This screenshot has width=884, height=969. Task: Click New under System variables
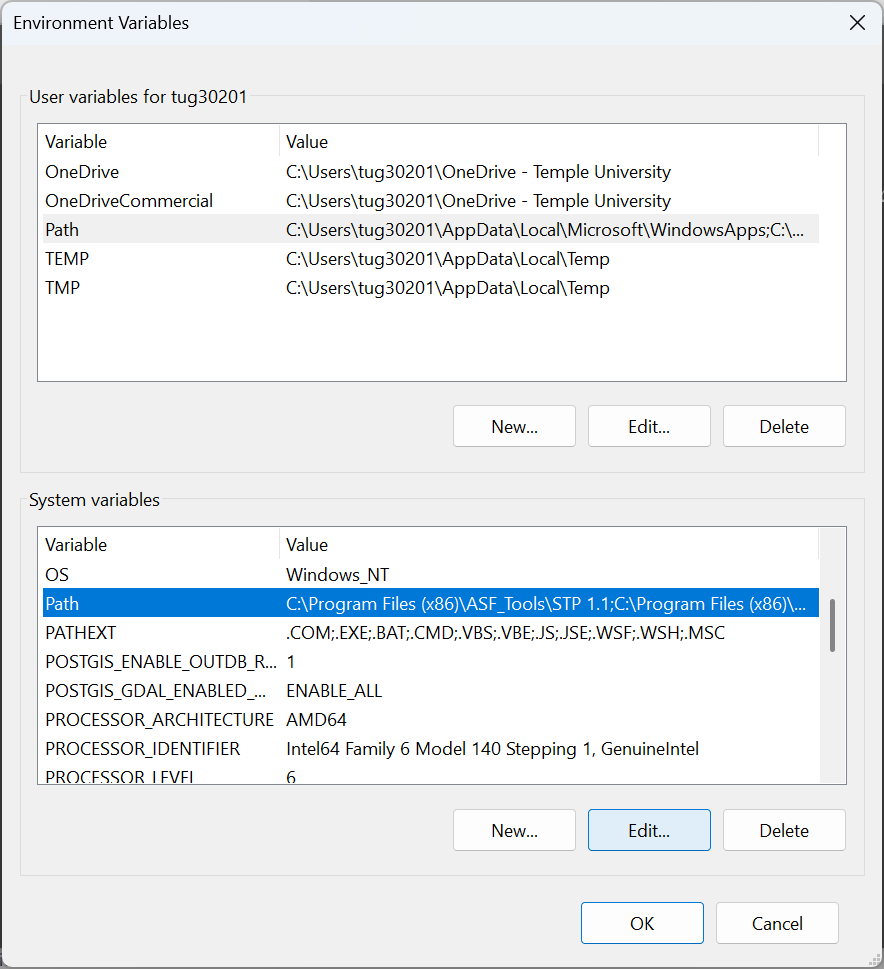(514, 830)
